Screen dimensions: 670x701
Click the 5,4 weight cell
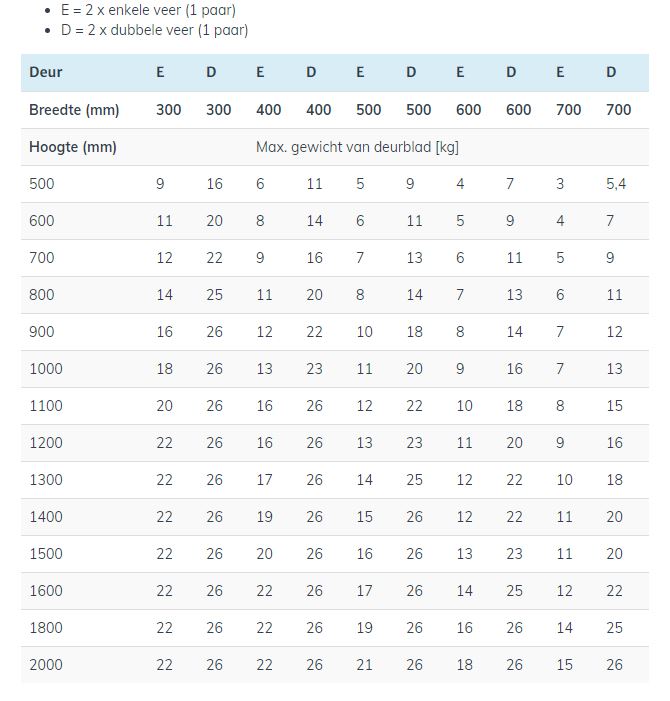point(616,184)
